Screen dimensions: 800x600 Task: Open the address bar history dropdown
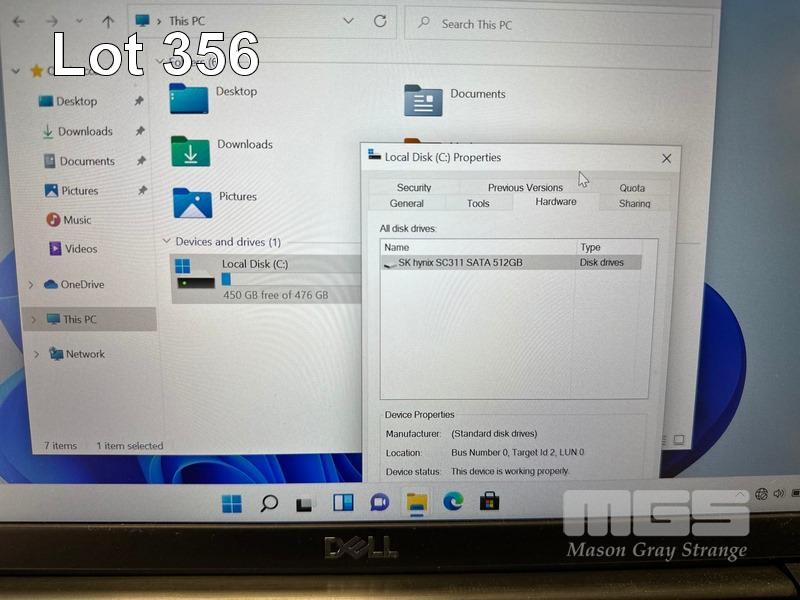coord(348,21)
